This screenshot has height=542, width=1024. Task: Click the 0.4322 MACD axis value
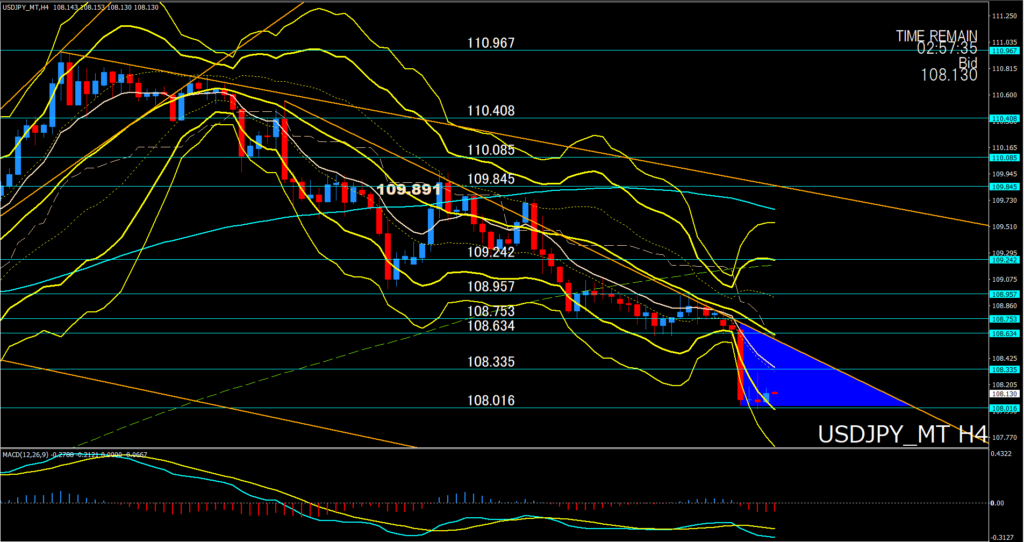[1002, 453]
